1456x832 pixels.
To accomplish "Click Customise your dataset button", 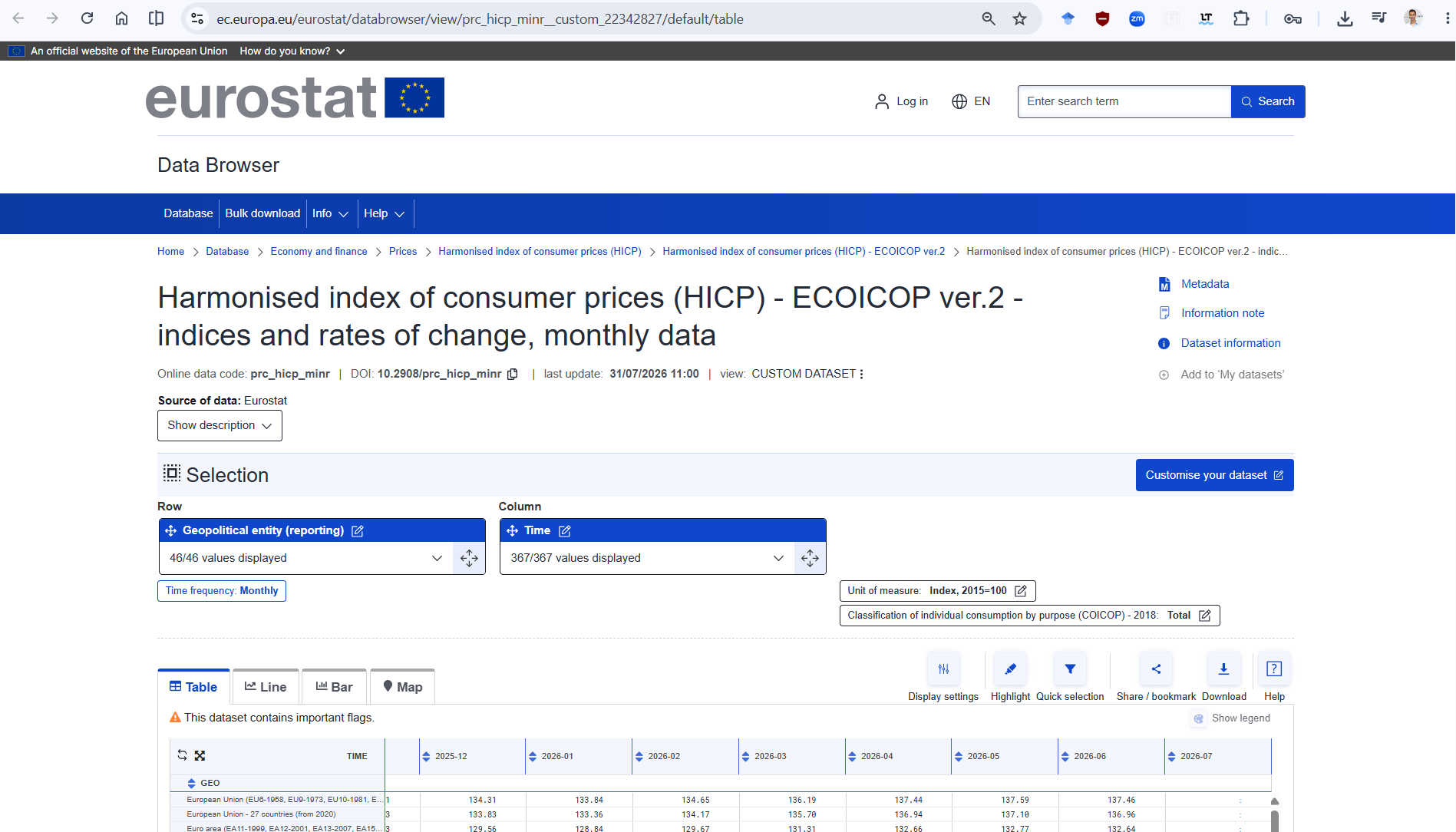I will pyautogui.click(x=1215, y=475).
